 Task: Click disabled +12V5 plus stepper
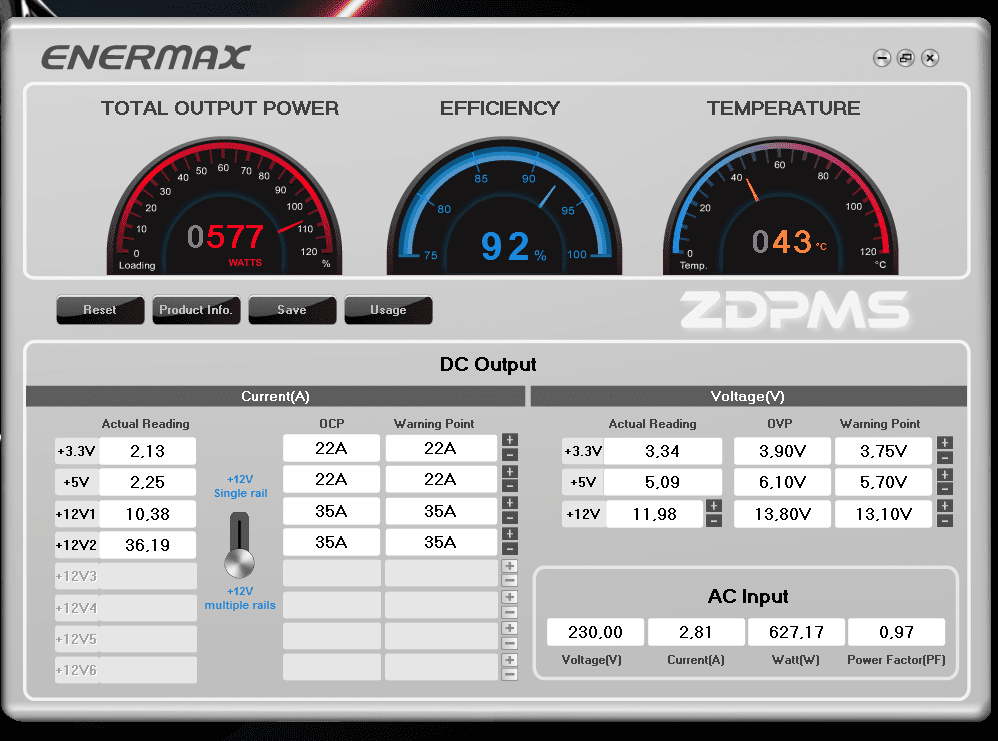point(510,628)
